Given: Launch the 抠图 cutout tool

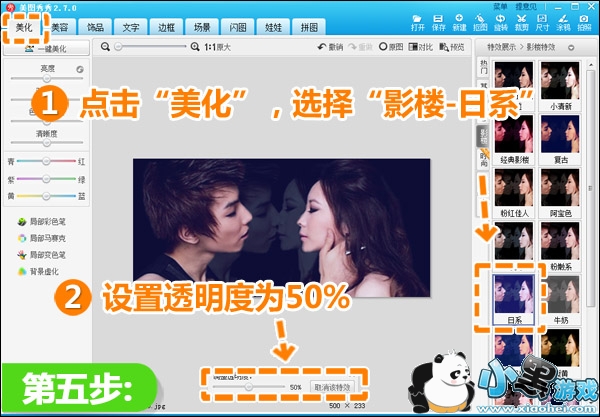Looking at the screenshot, I should point(480,23).
